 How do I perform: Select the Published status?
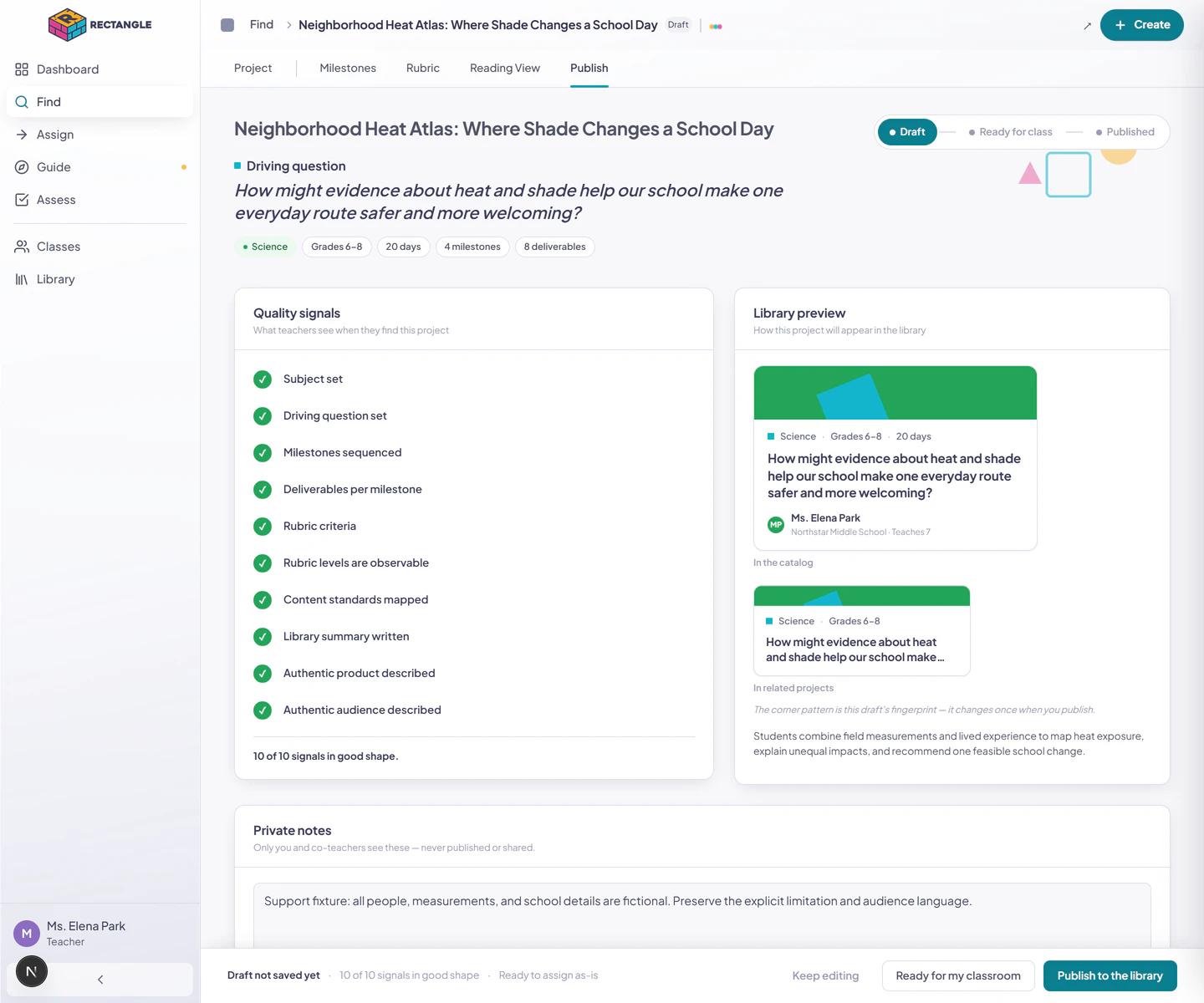pos(1125,132)
